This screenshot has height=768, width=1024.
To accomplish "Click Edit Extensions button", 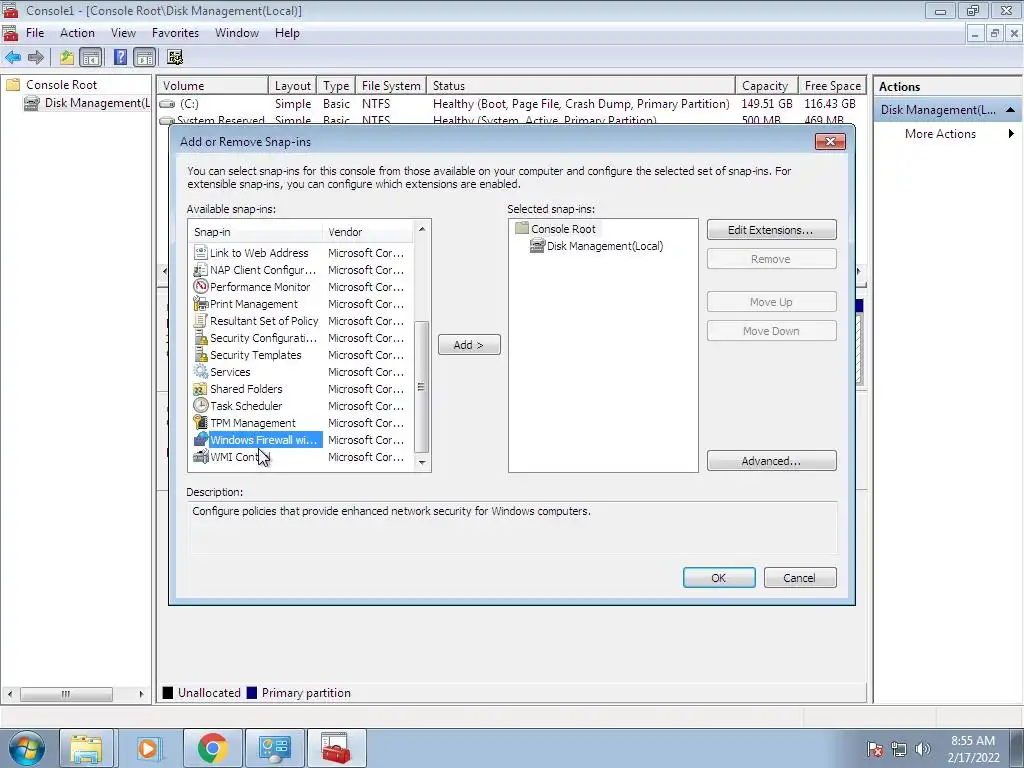I will point(771,230).
